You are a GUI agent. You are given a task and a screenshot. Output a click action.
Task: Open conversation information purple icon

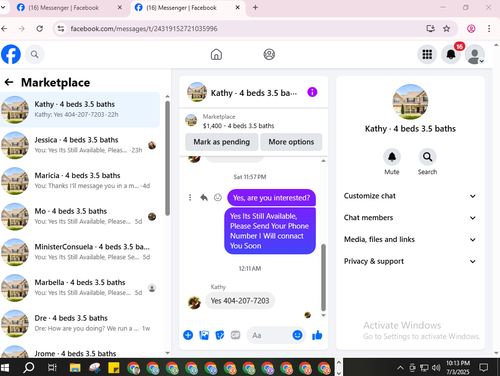coord(312,92)
